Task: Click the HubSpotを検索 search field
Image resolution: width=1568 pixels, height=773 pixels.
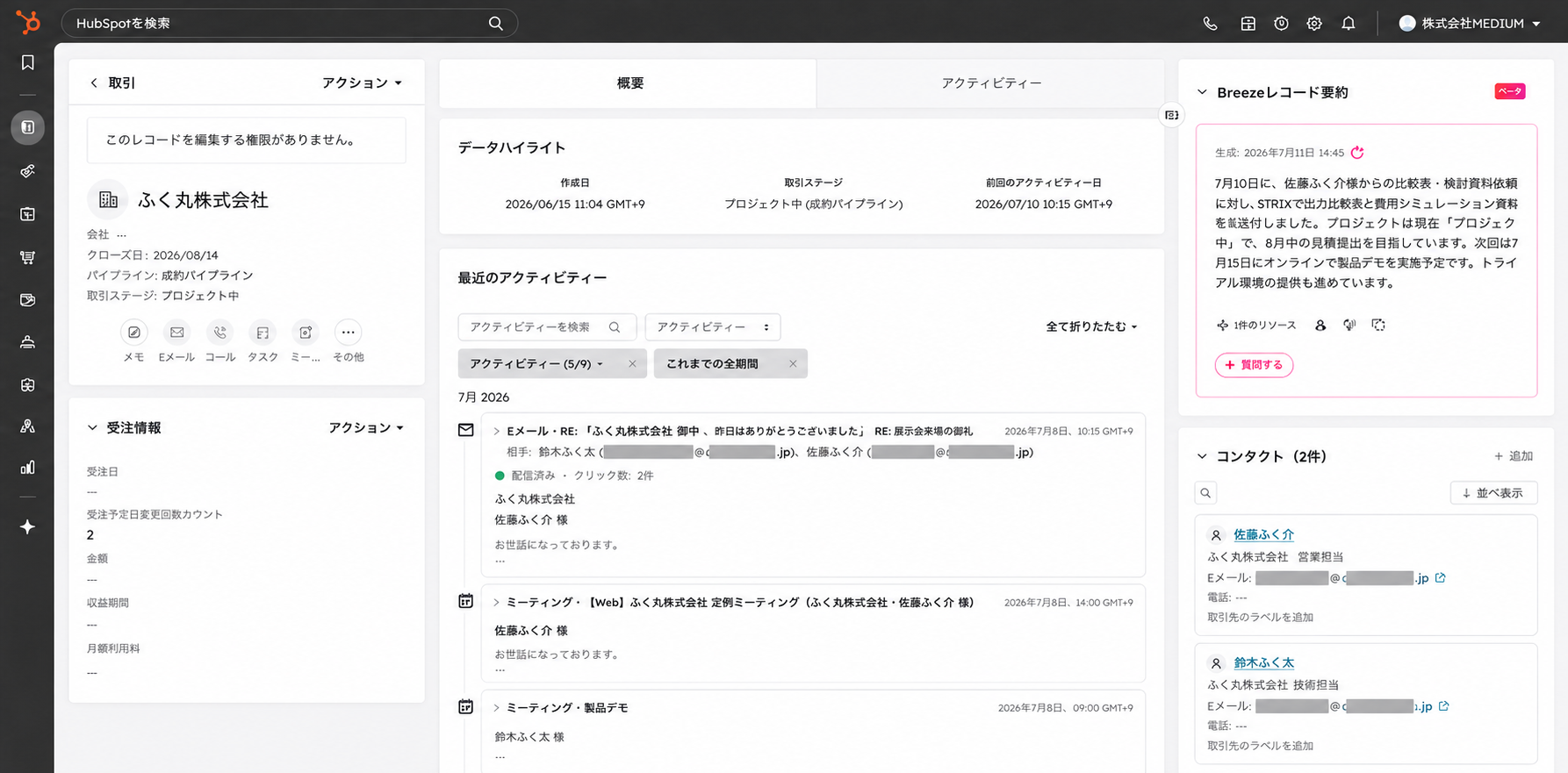Action: coord(290,24)
